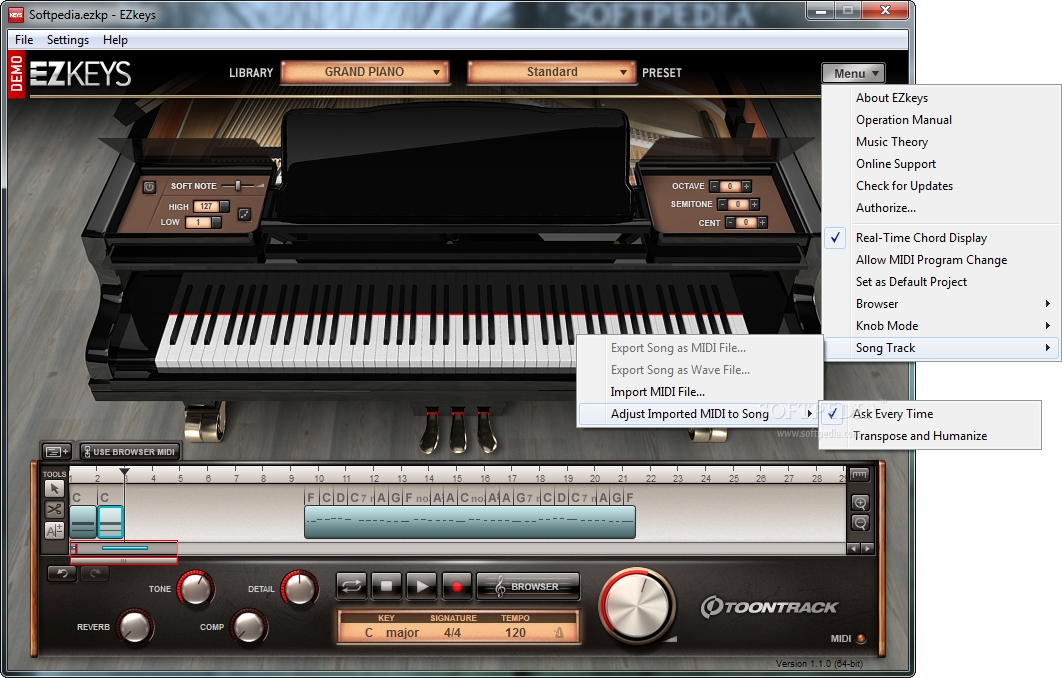Increase semitone with the plus button
The height and width of the screenshot is (678, 1062).
tap(755, 204)
